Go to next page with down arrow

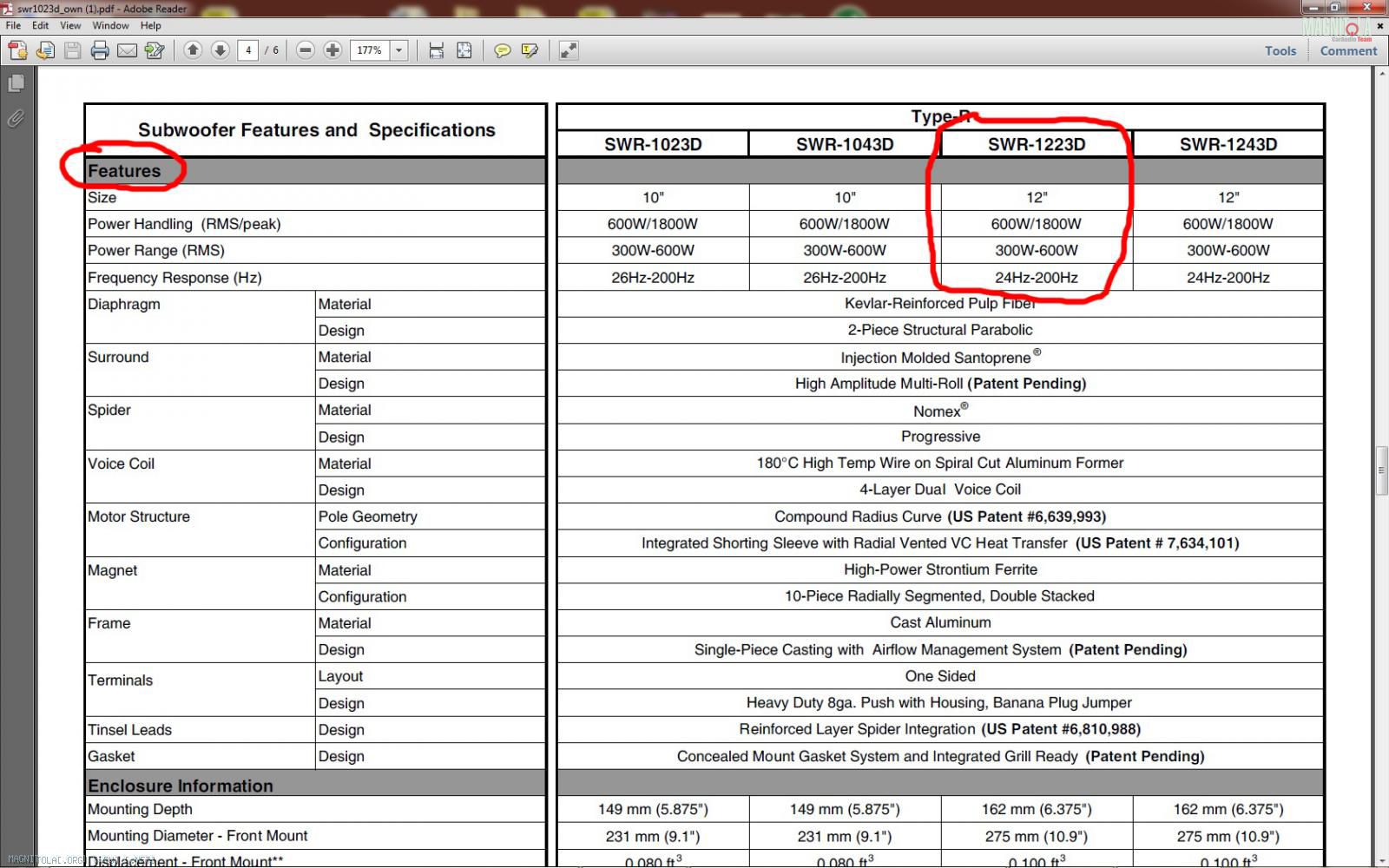point(221,50)
